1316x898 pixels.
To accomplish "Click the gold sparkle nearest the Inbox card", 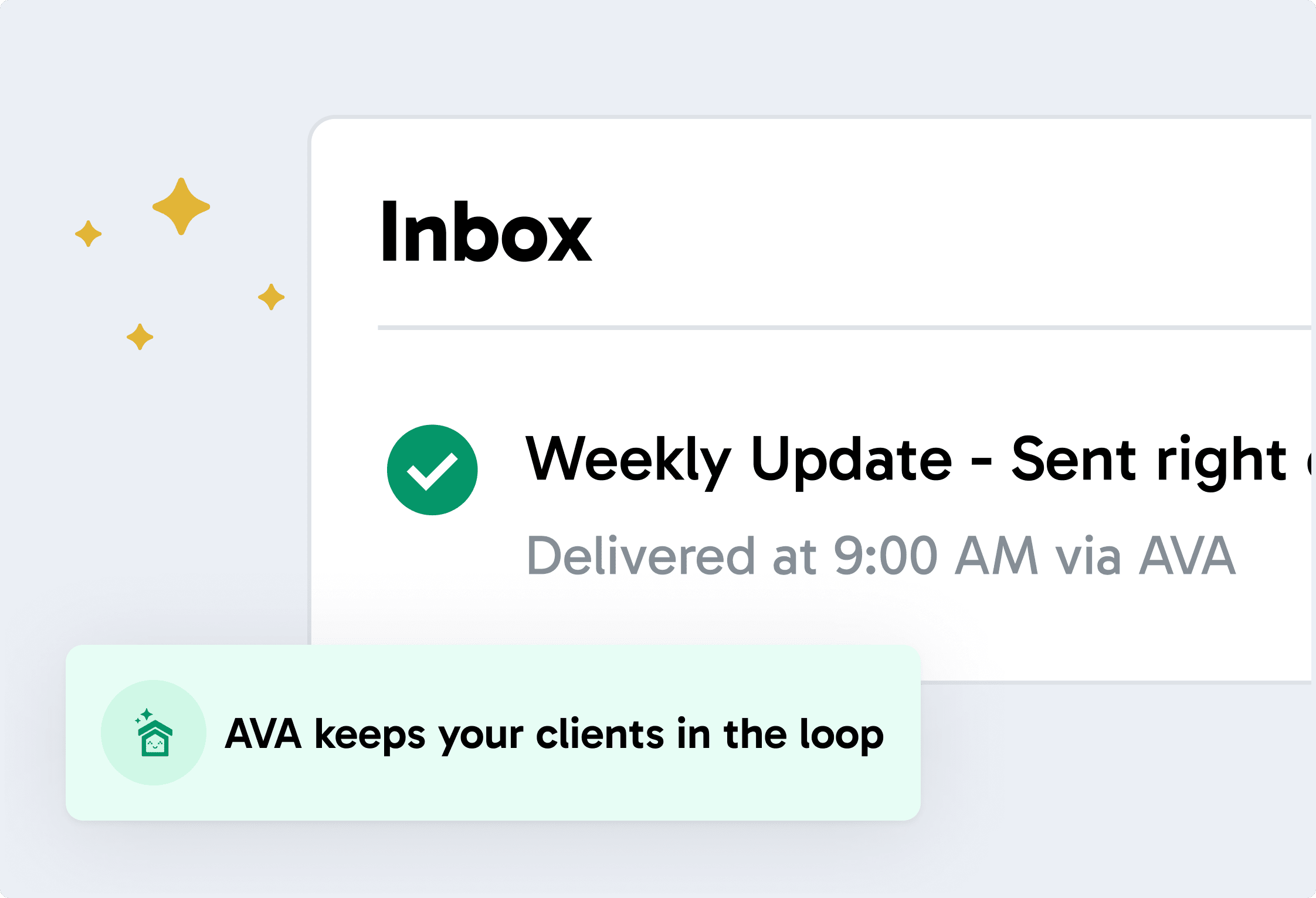I will (272, 297).
